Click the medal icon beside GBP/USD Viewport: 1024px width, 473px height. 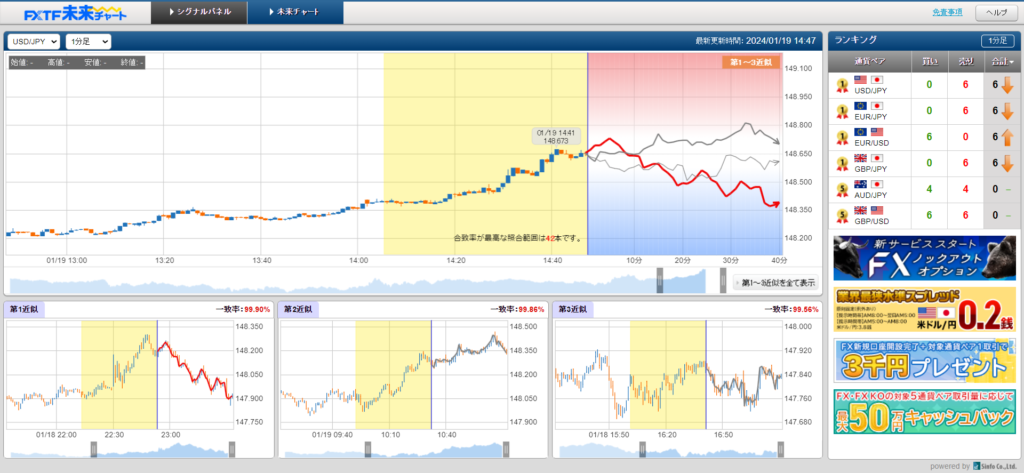(842, 216)
